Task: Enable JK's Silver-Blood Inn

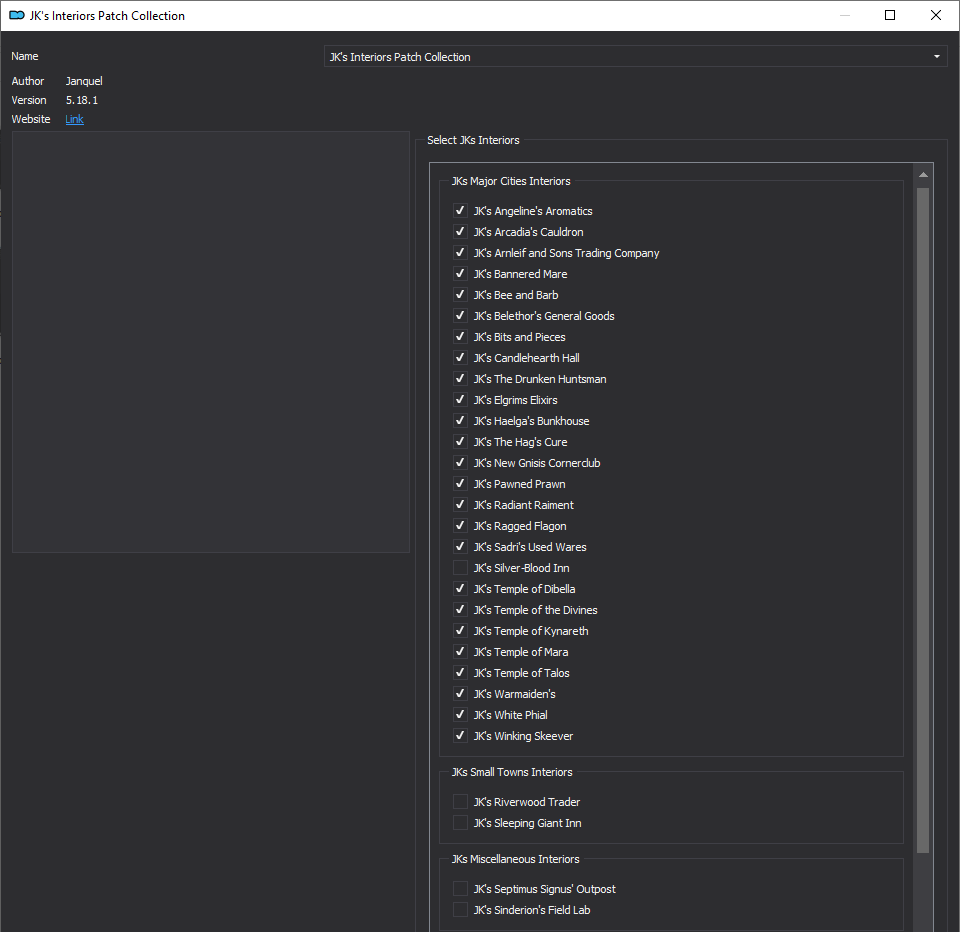Action: point(460,568)
